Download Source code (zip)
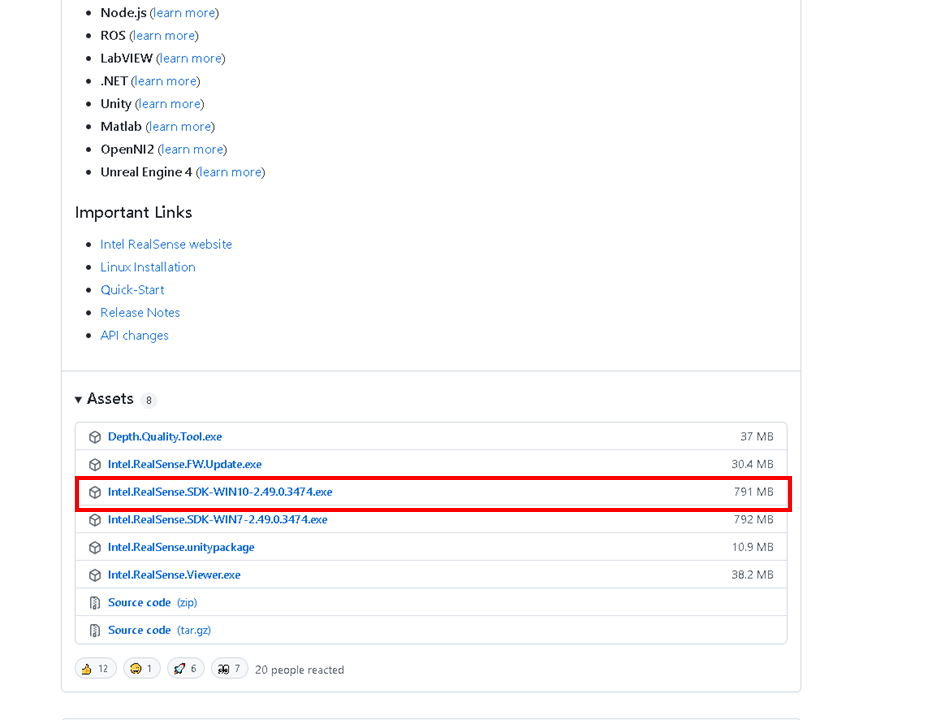This screenshot has width=928, height=720. pyautogui.click(x=152, y=602)
